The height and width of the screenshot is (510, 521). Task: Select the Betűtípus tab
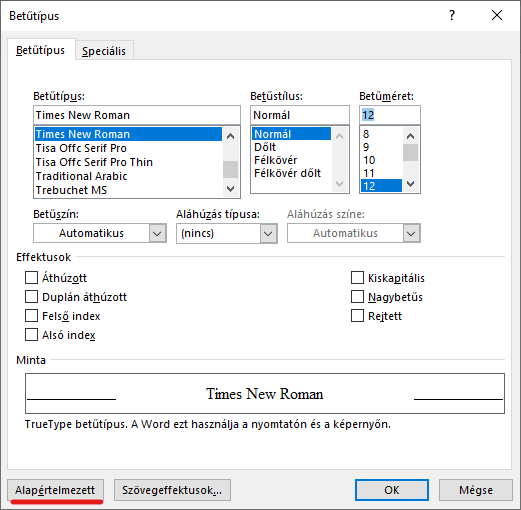(x=41, y=50)
